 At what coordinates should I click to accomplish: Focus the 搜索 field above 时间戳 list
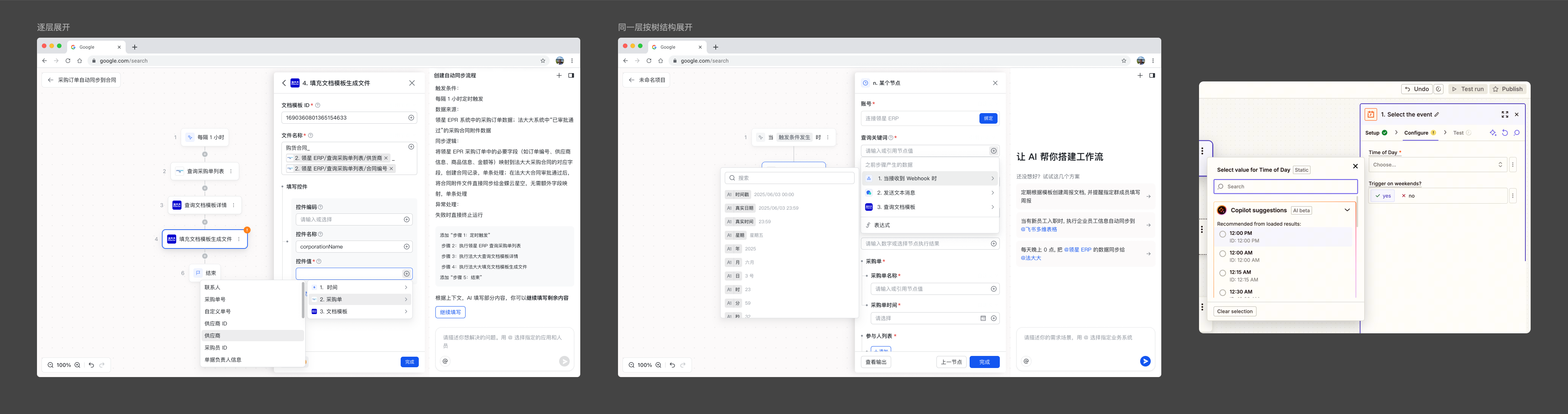pyautogui.click(x=790, y=178)
